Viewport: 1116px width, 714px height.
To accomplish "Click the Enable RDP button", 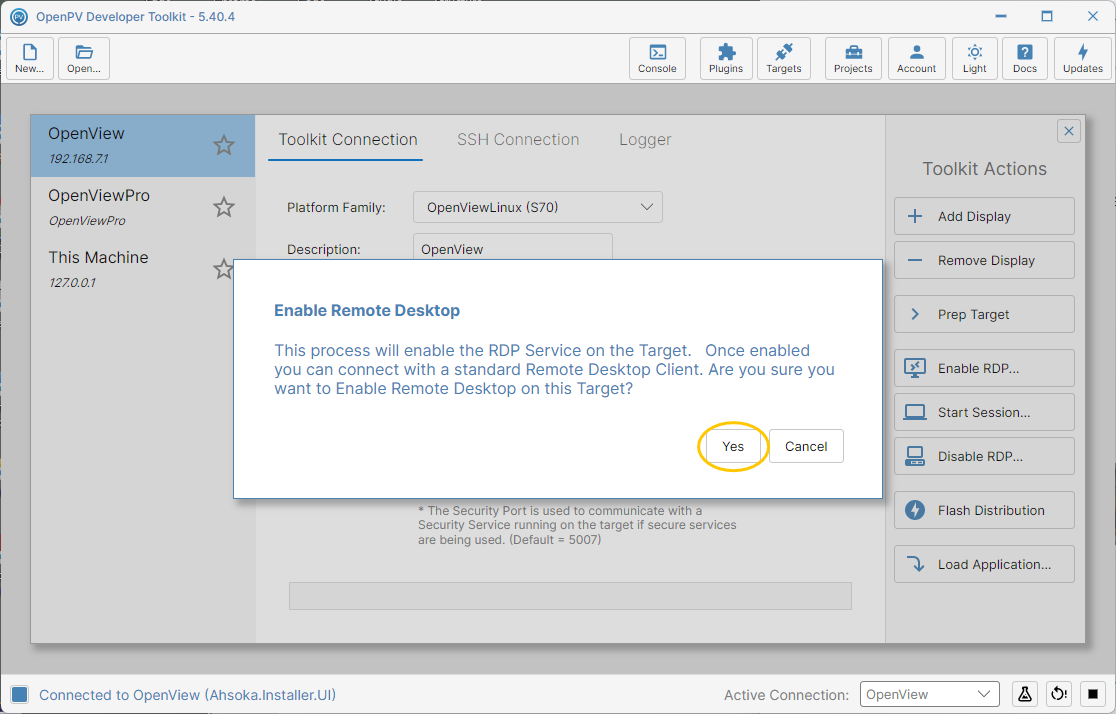I will coord(984,368).
